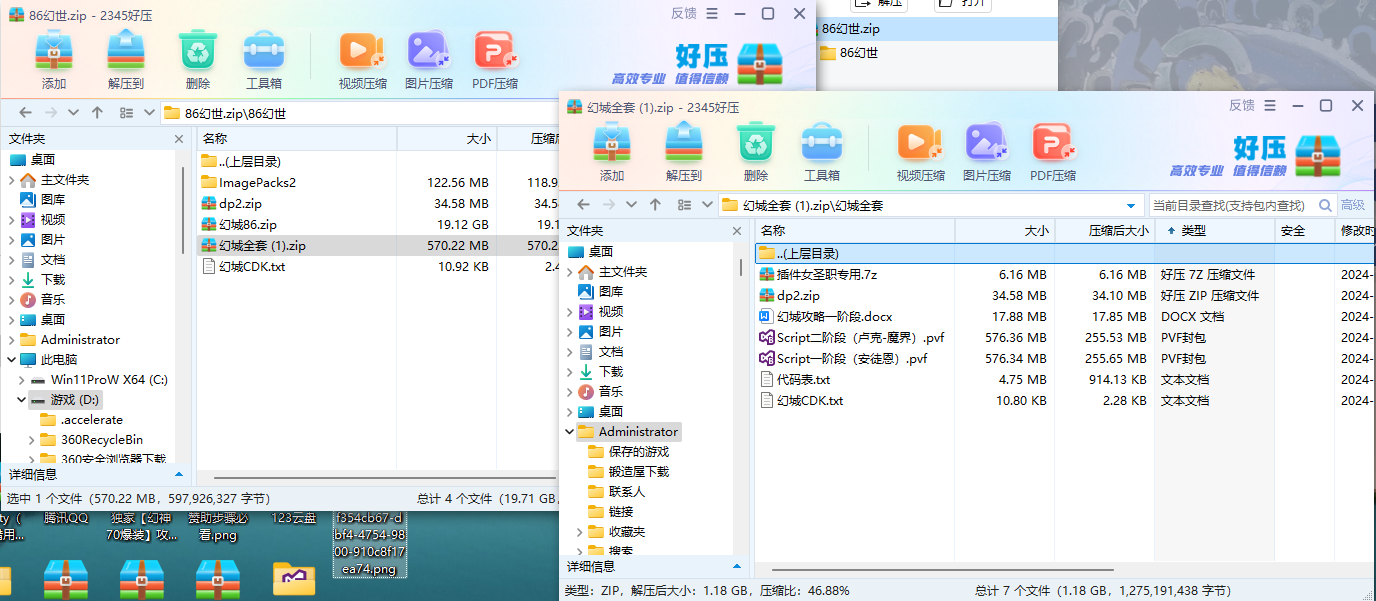Sort files by 类型 column header

(1193, 231)
